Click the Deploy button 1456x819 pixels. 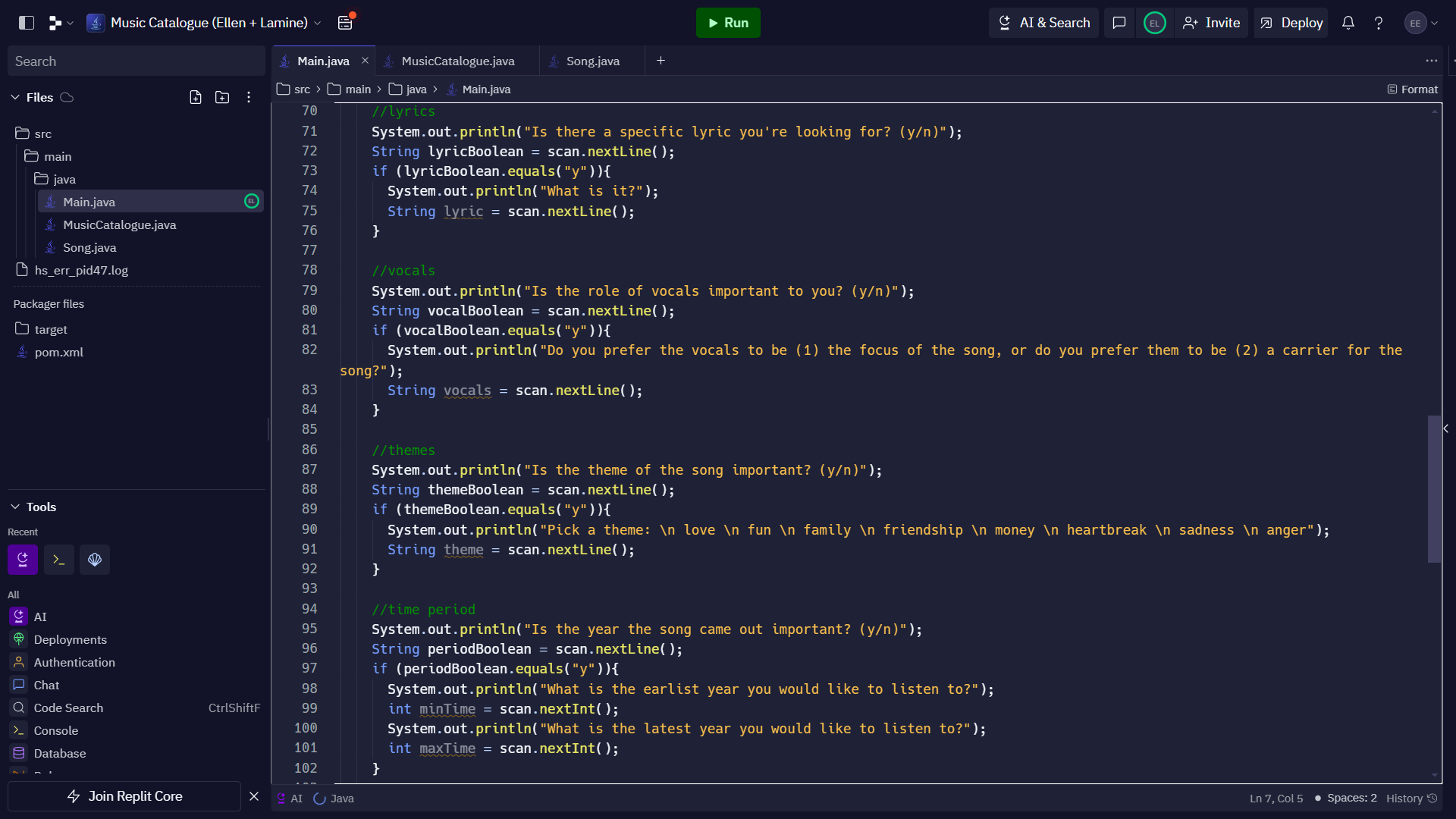point(1291,23)
